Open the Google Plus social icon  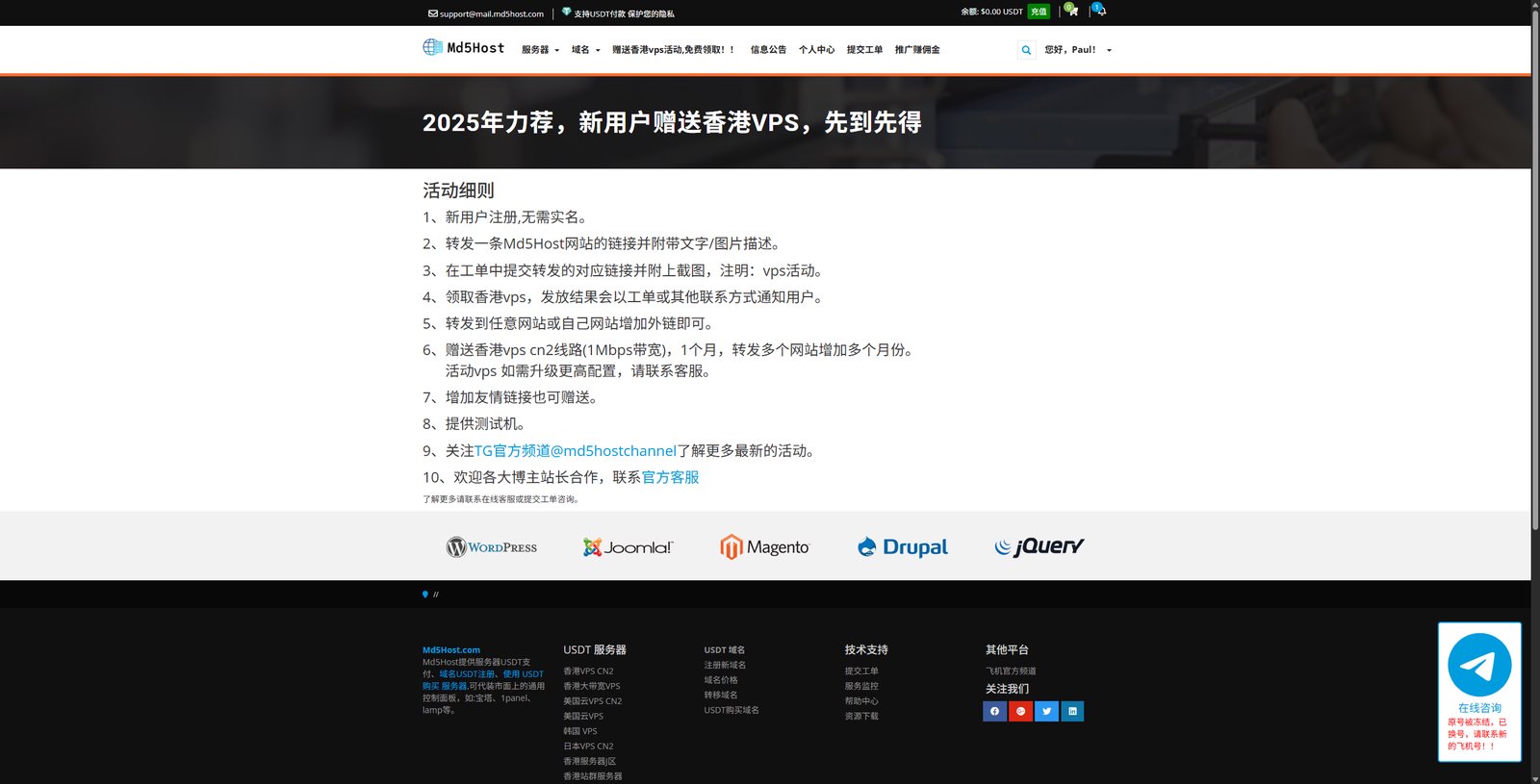(x=1020, y=711)
